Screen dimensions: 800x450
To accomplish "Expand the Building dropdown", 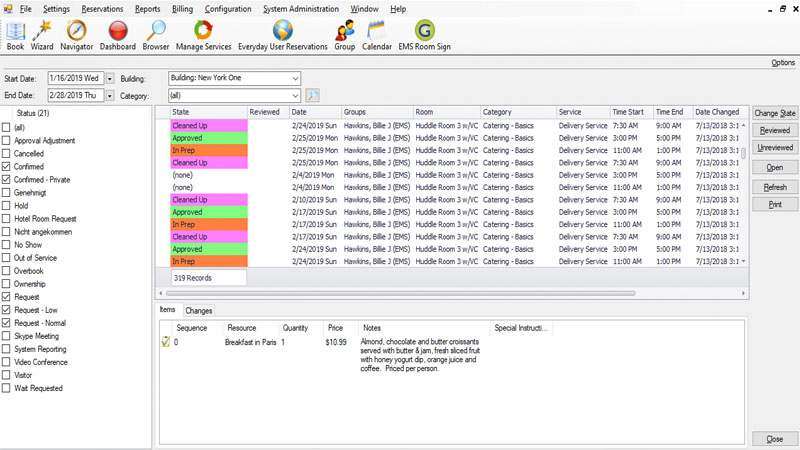I will (x=295, y=78).
